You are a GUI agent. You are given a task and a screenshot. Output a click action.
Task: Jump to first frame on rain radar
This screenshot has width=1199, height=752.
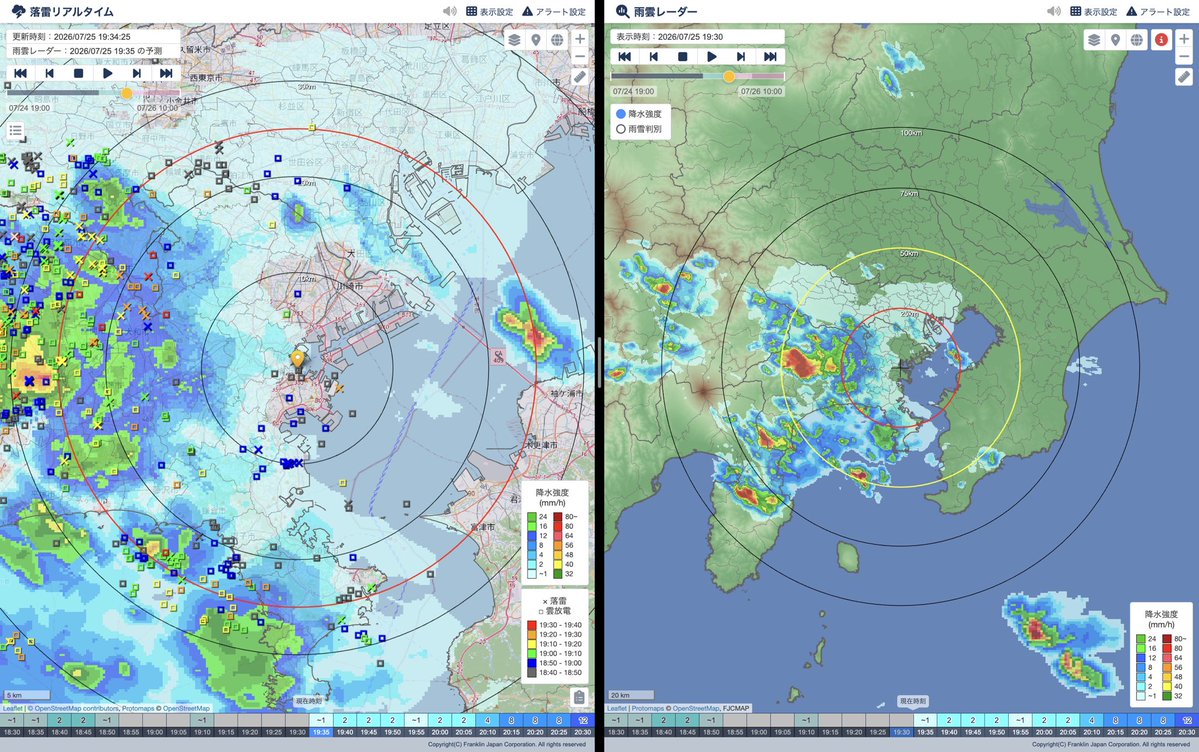pos(625,57)
